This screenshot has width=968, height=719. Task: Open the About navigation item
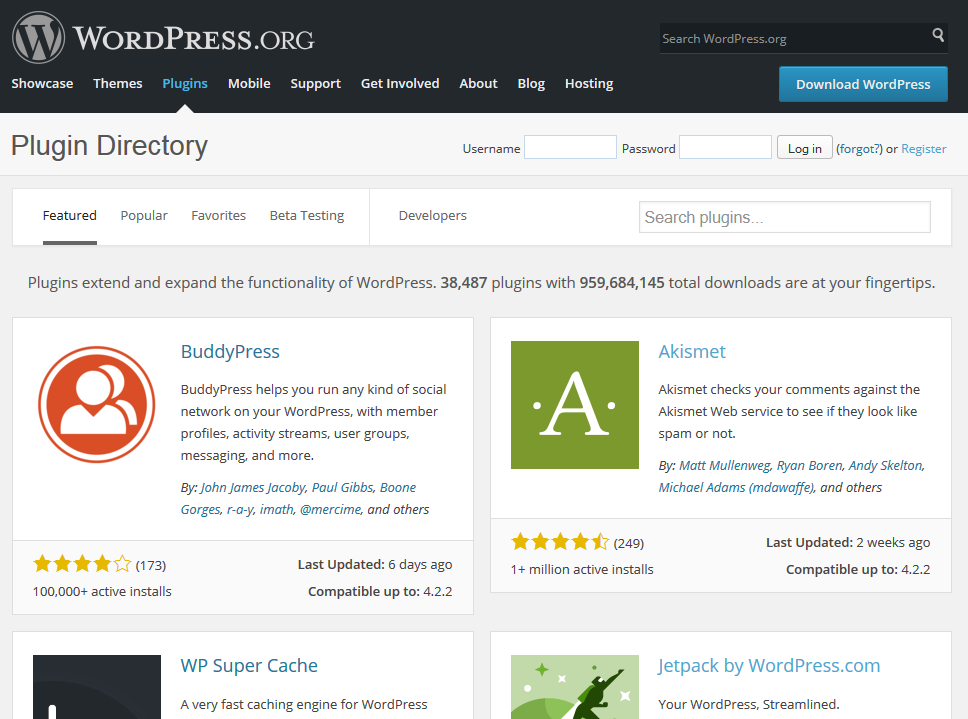tap(478, 83)
